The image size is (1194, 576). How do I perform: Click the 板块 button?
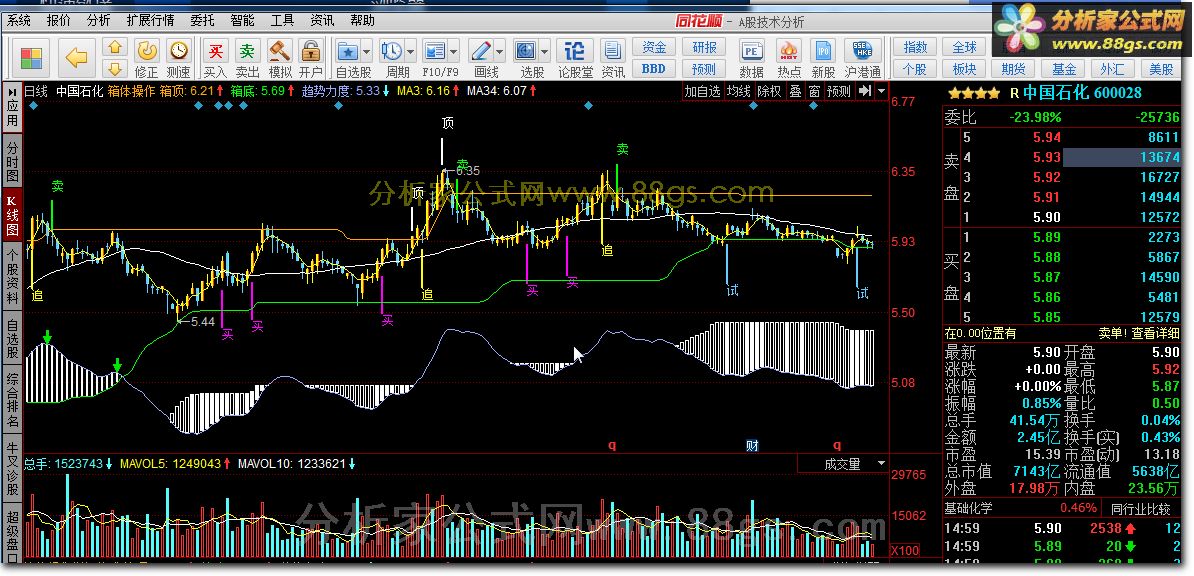coord(965,69)
